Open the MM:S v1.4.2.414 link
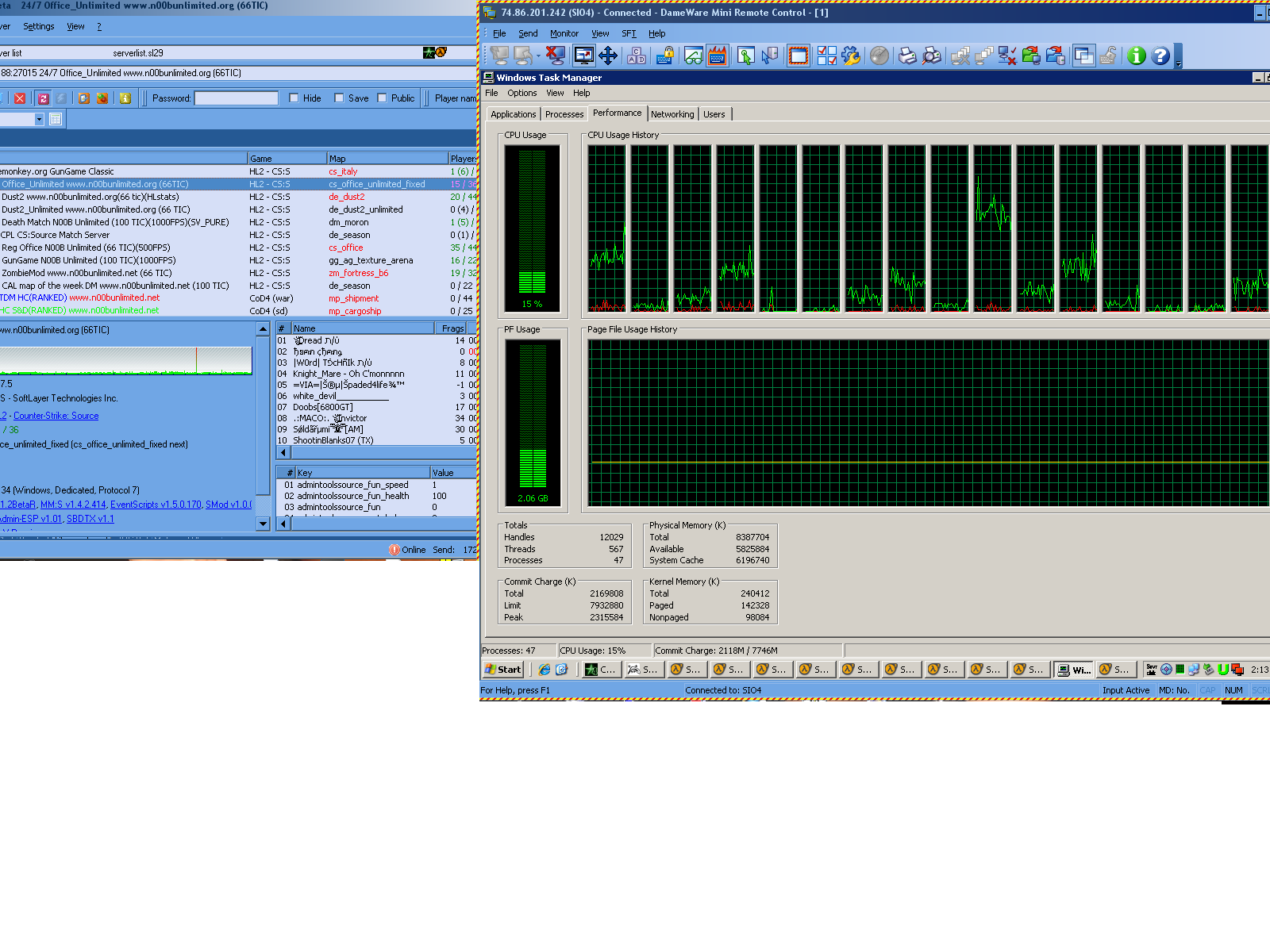 pos(73,505)
